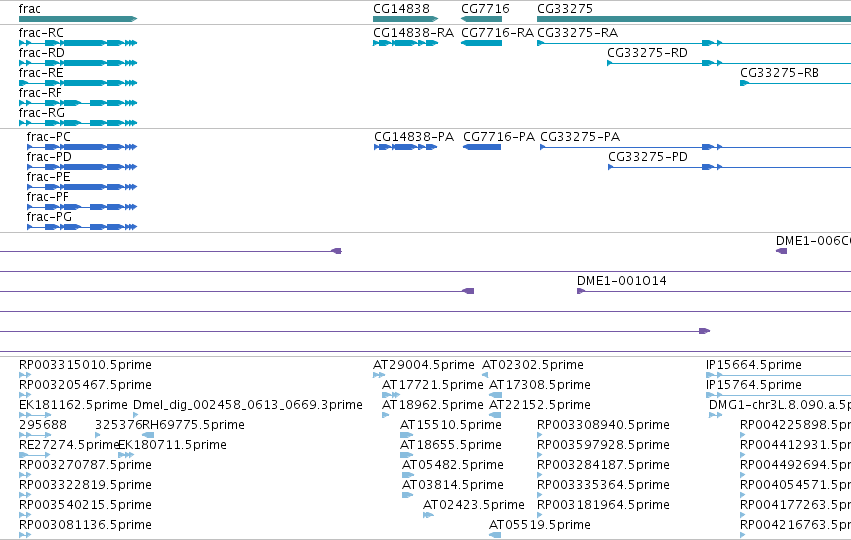The height and width of the screenshot is (540, 851).
Task: Click the RP003540215.5prime EST label
Action: 85,505
